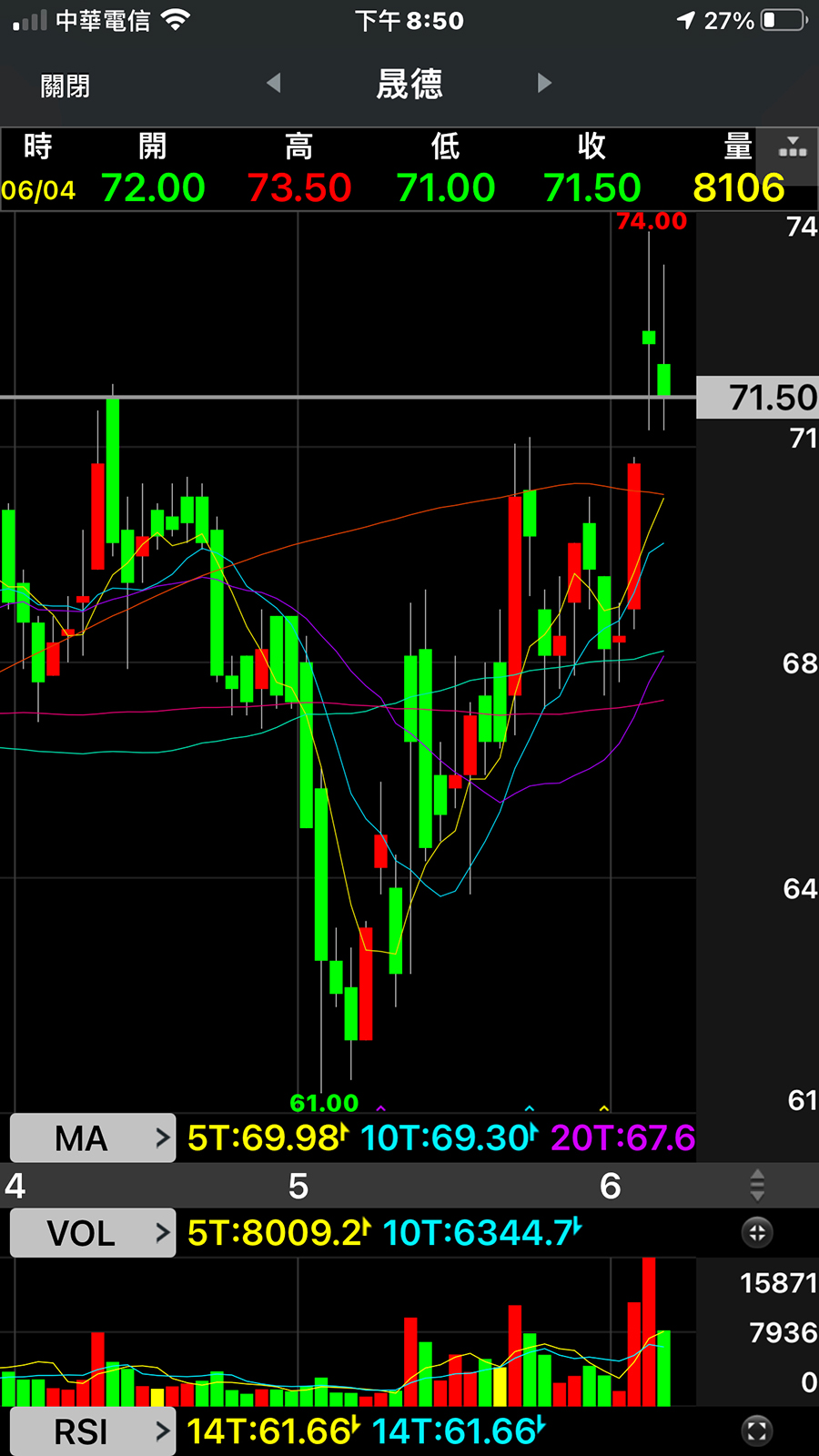Viewport: 819px width, 1456px height.
Task: Tap the volume value 8106
Action: coord(739,188)
